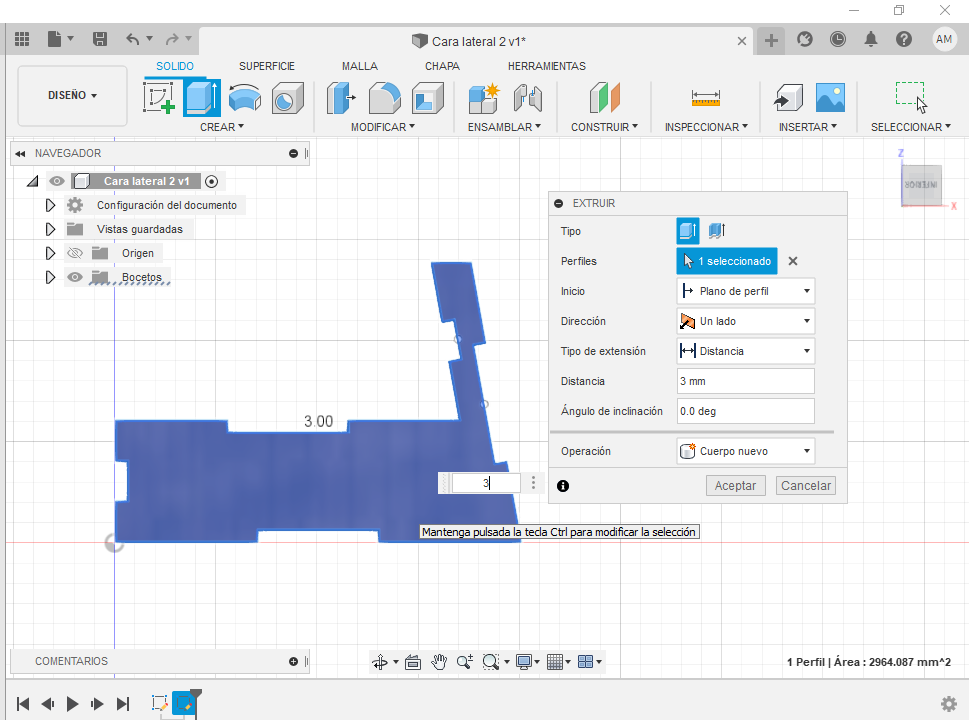Image resolution: width=969 pixels, height=720 pixels.
Task: Click the Insert Canvas image icon
Action: (x=830, y=98)
